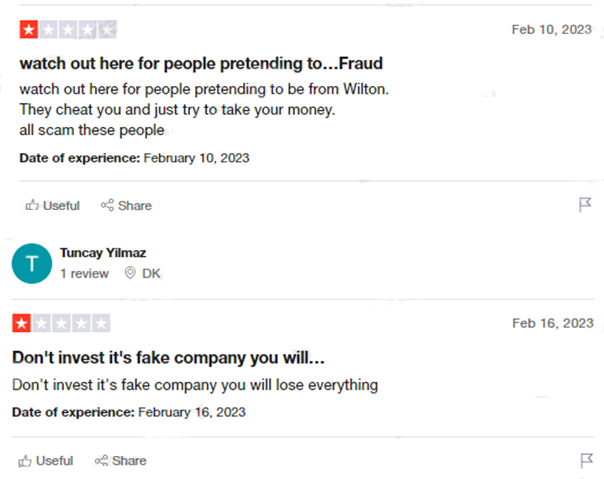Click the Feb 10, 2023 date stamp
Image resolution: width=604 pixels, height=479 pixels.
(552, 30)
